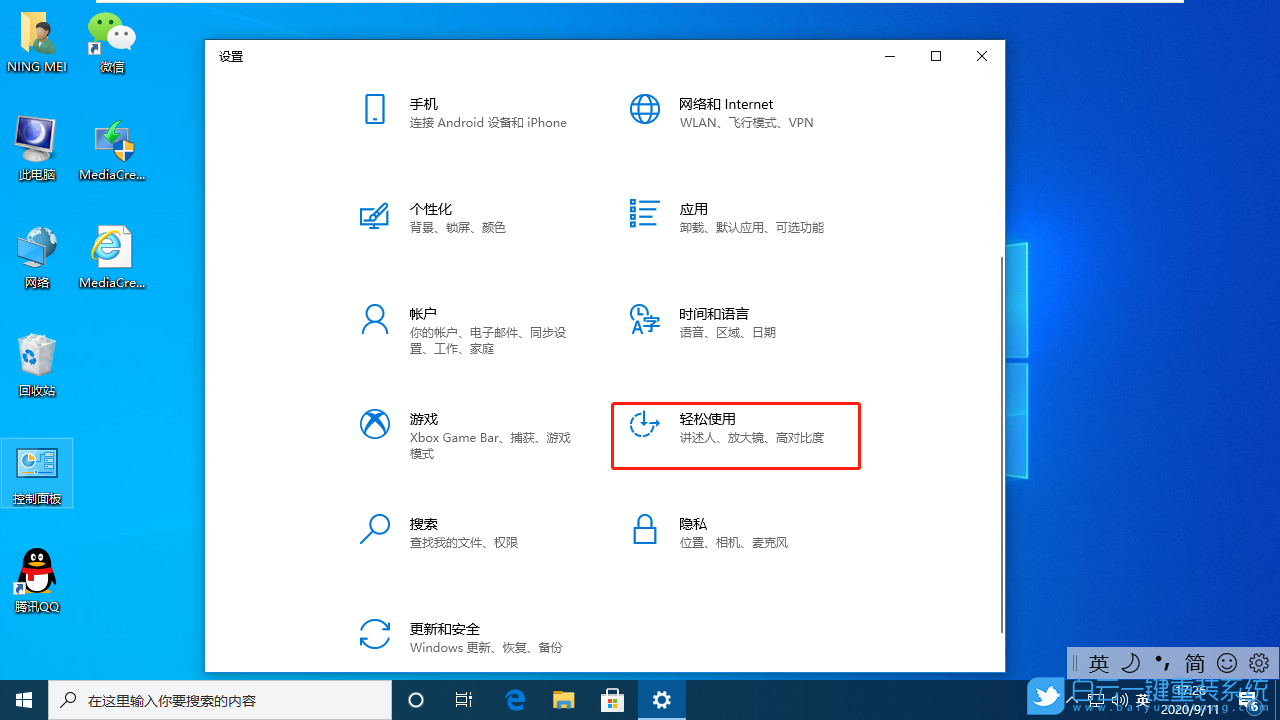1280x720 pixels.
Task: Click the Network and Internet globe icon
Action: pos(645,109)
